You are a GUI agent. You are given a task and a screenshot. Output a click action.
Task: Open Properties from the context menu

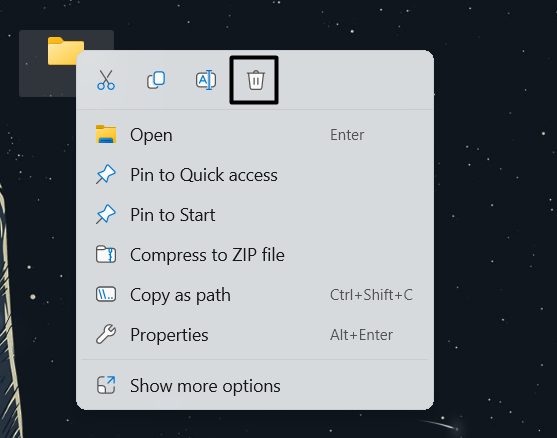(255, 335)
